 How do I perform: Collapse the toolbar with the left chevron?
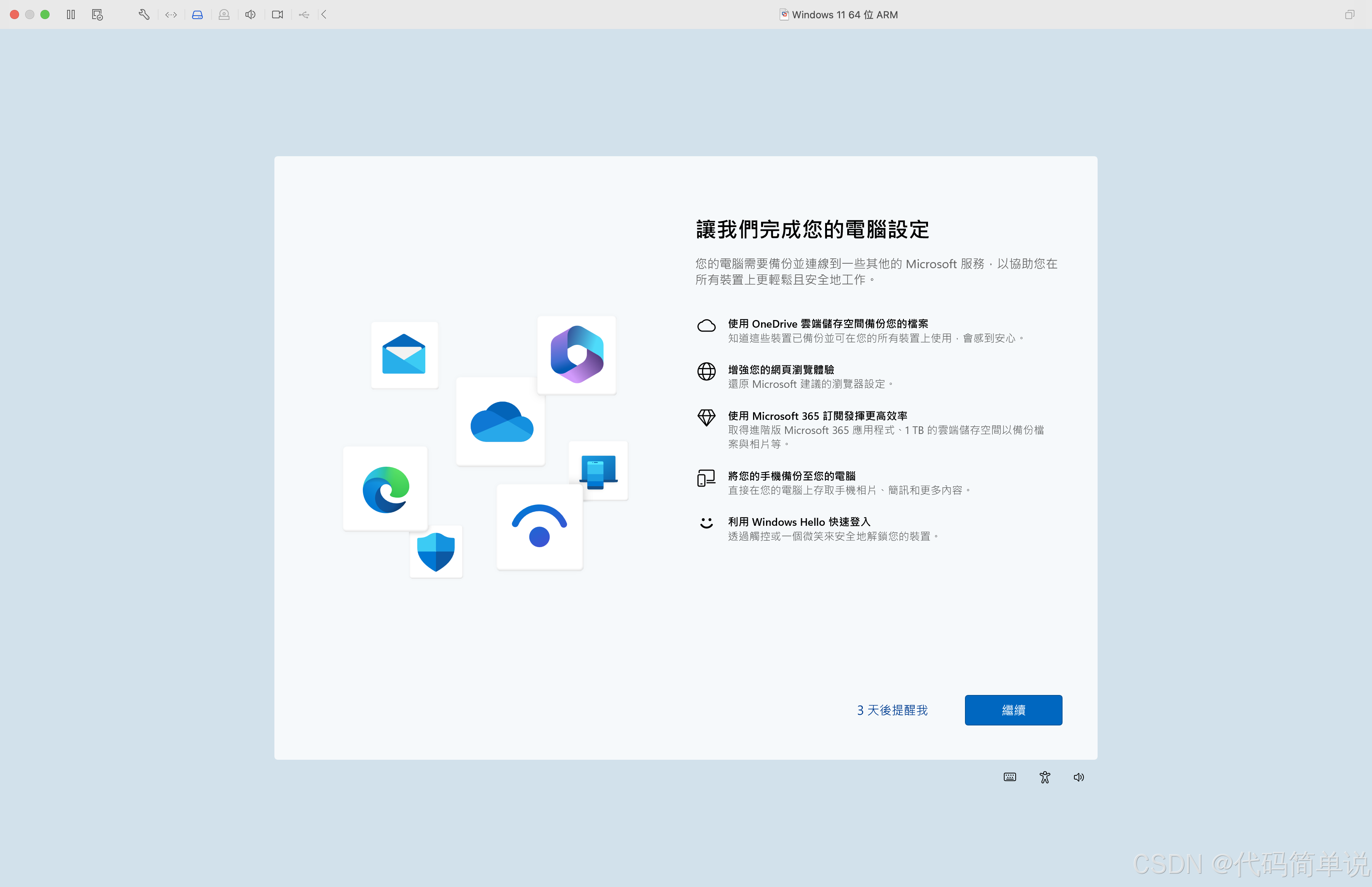(x=324, y=14)
